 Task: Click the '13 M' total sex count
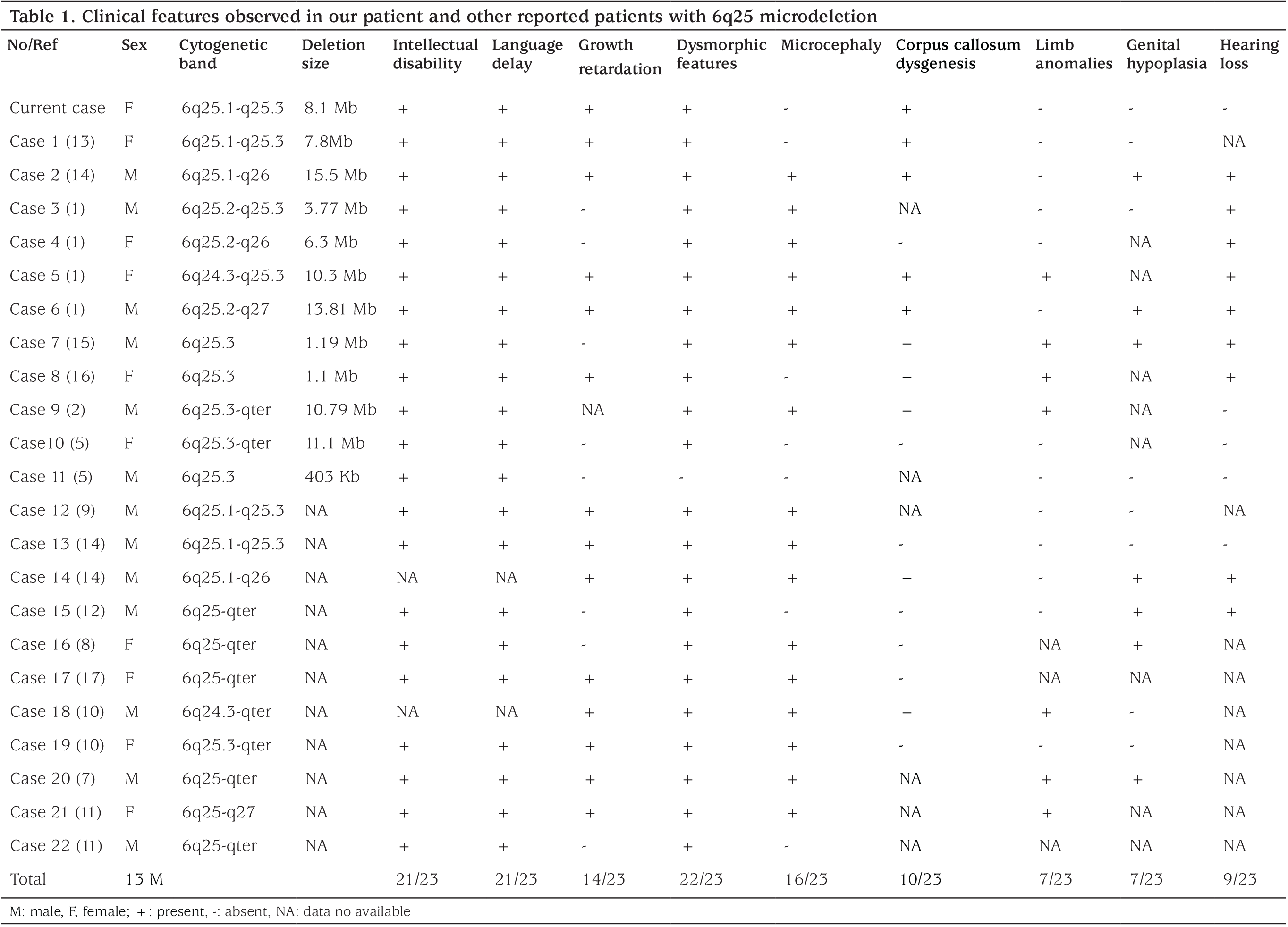[x=144, y=879]
